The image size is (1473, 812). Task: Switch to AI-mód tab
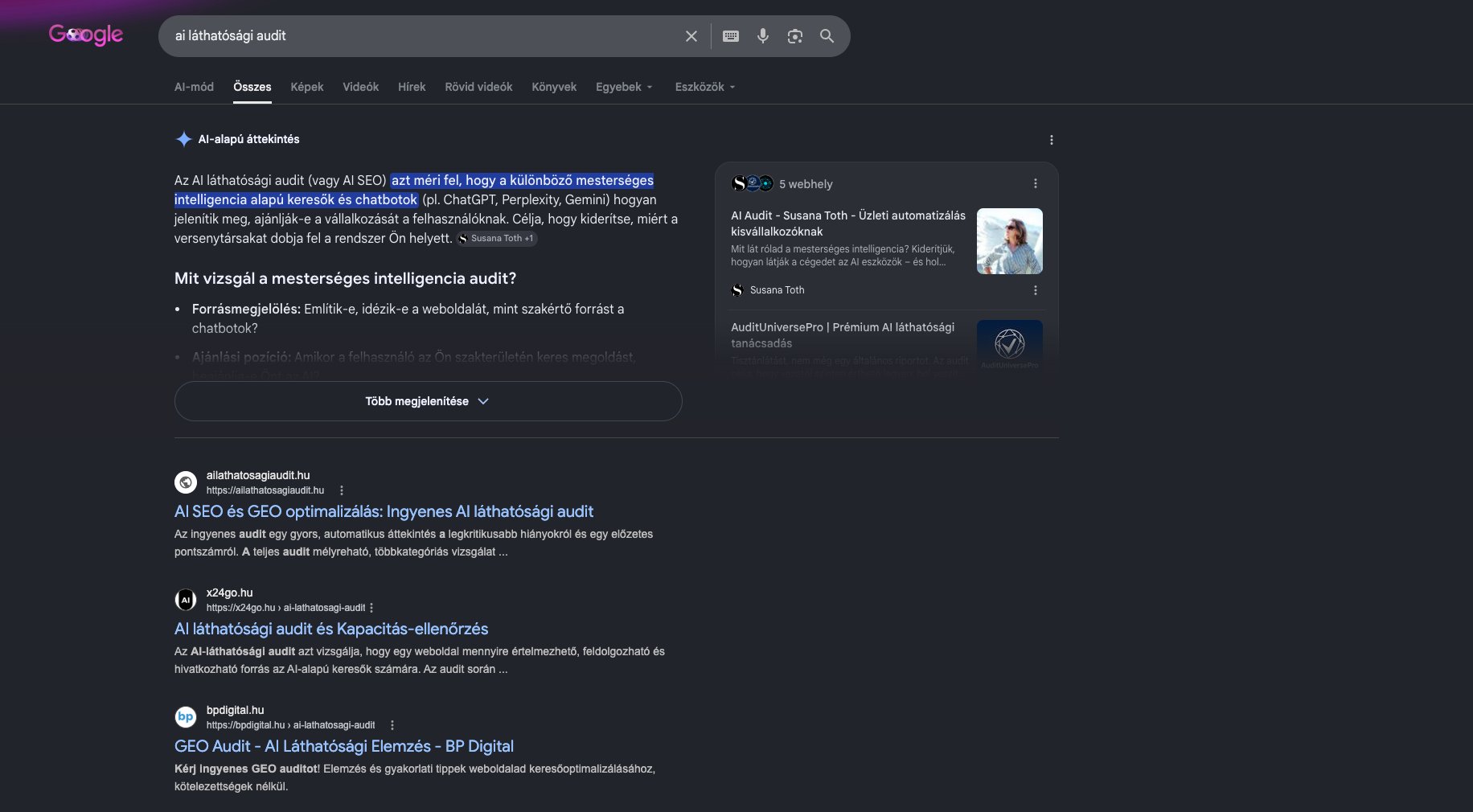point(194,87)
